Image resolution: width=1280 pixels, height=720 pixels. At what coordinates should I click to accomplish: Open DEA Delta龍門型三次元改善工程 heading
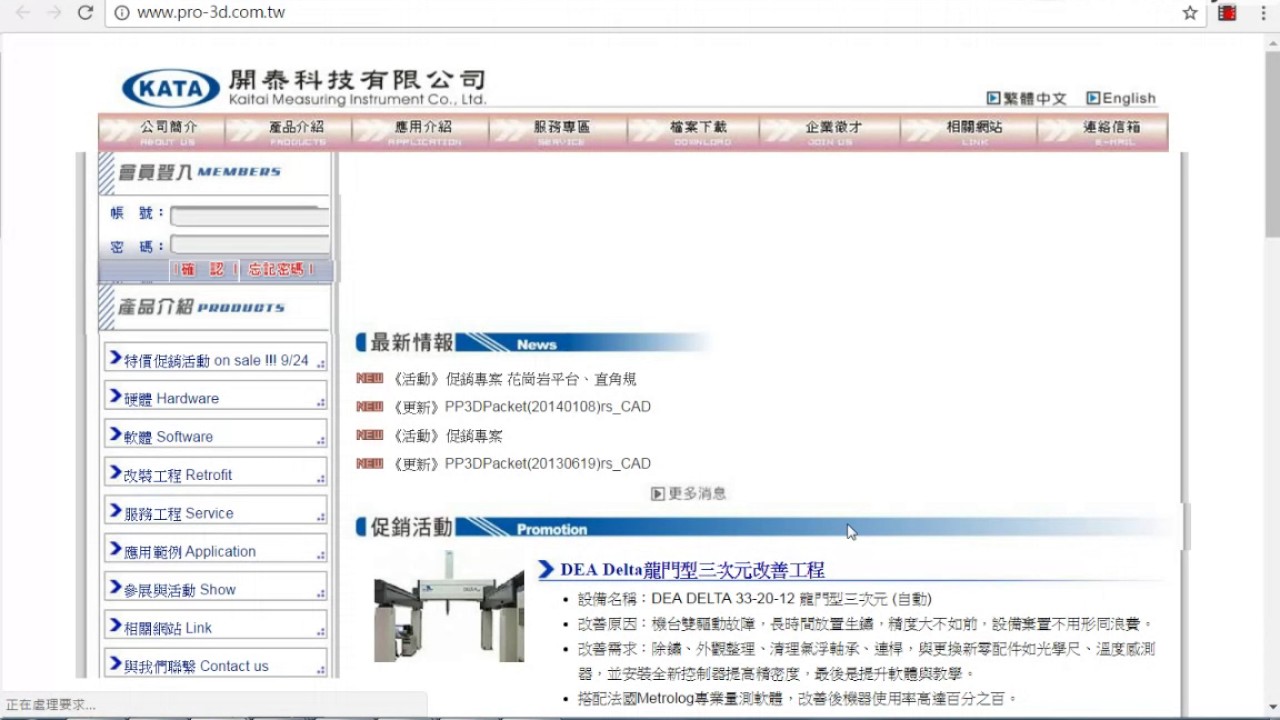692,570
